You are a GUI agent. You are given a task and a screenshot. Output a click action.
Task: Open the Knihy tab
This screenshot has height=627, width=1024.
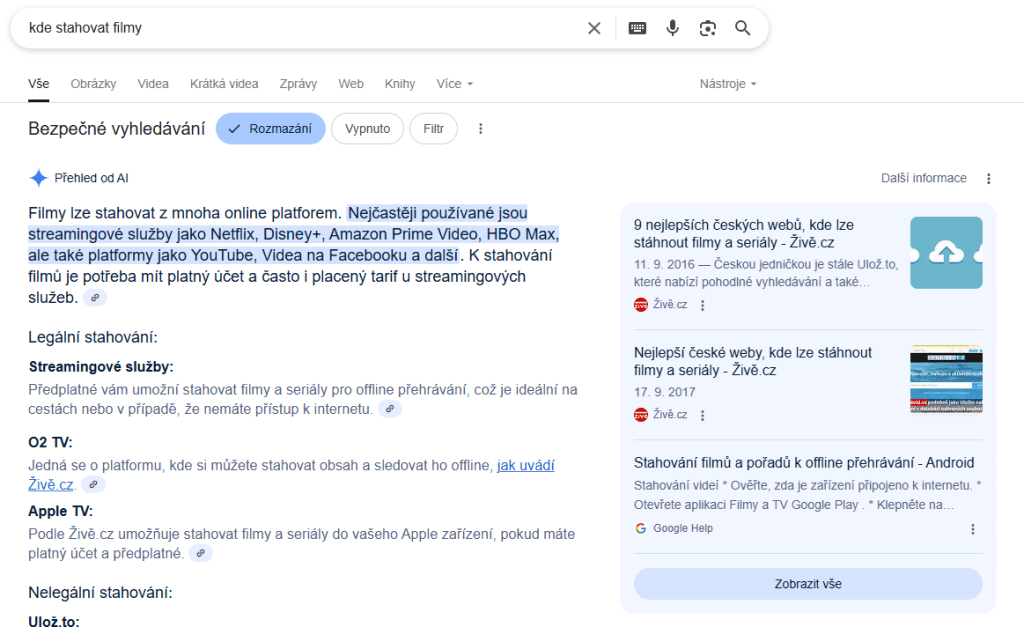[400, 84]
